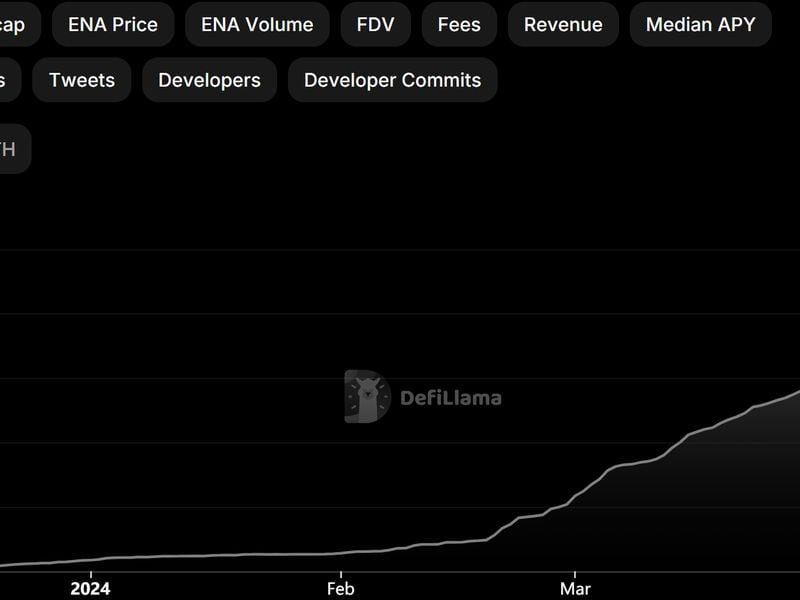The width and height of the screenshot is (800, 600).
Task: Switch chart denomination to ETH
Action: 12,148
